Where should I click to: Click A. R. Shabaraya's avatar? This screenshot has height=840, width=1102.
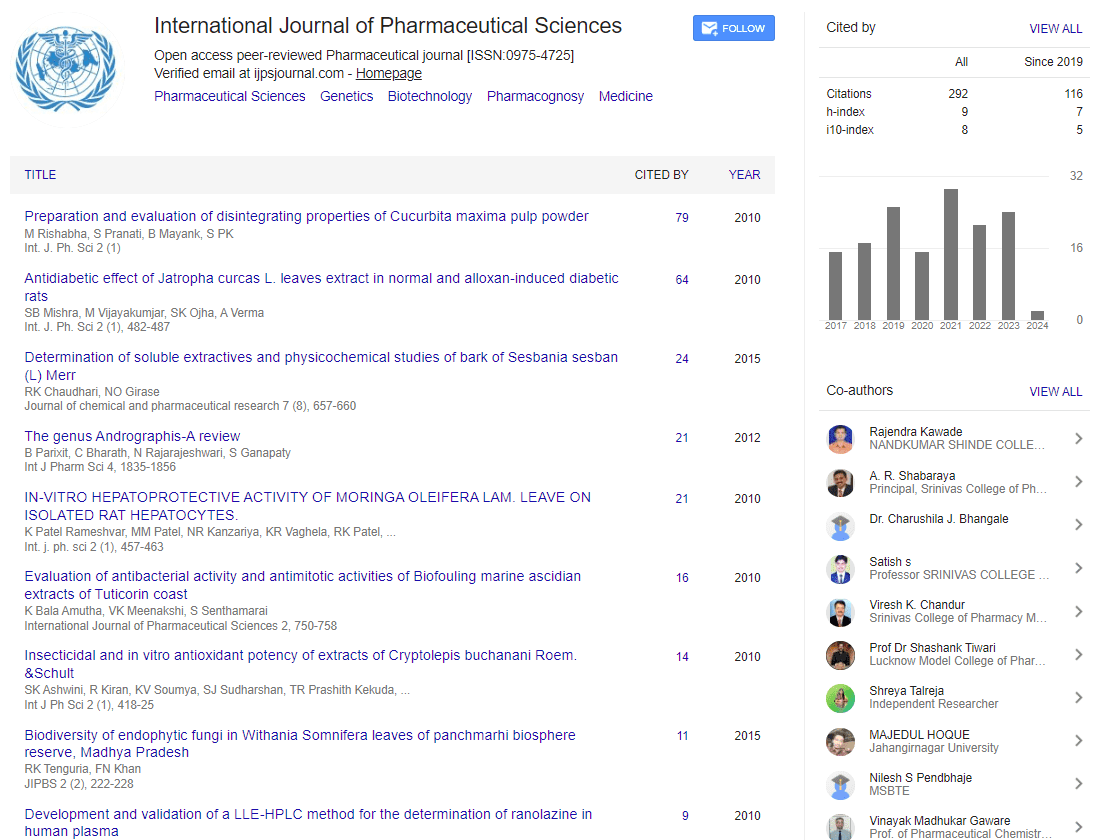tap(840, 482)
